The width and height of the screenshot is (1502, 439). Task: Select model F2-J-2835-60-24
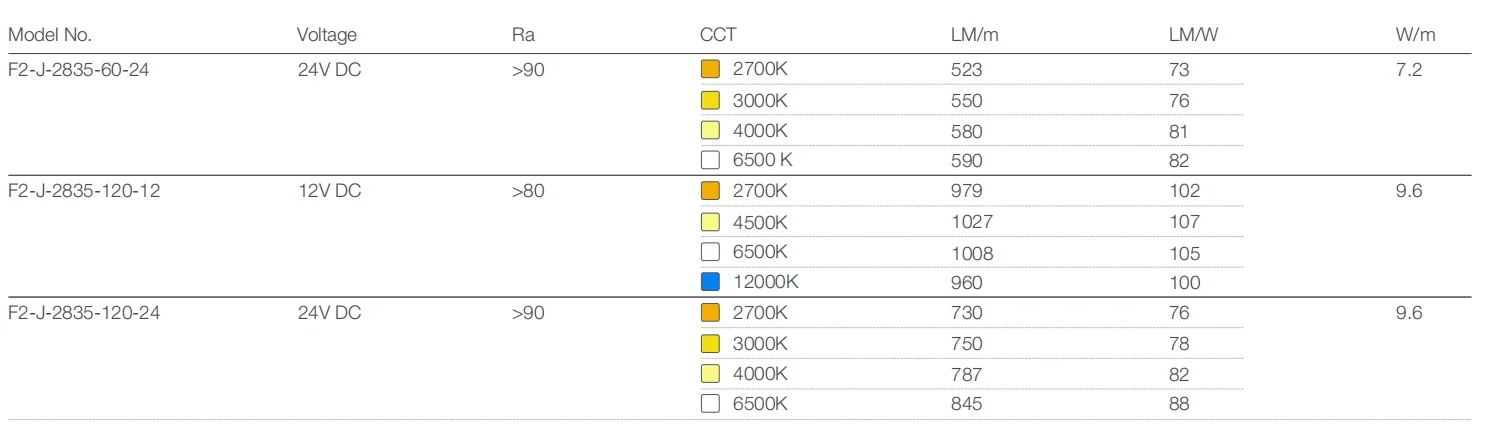[x=78, y=70]
